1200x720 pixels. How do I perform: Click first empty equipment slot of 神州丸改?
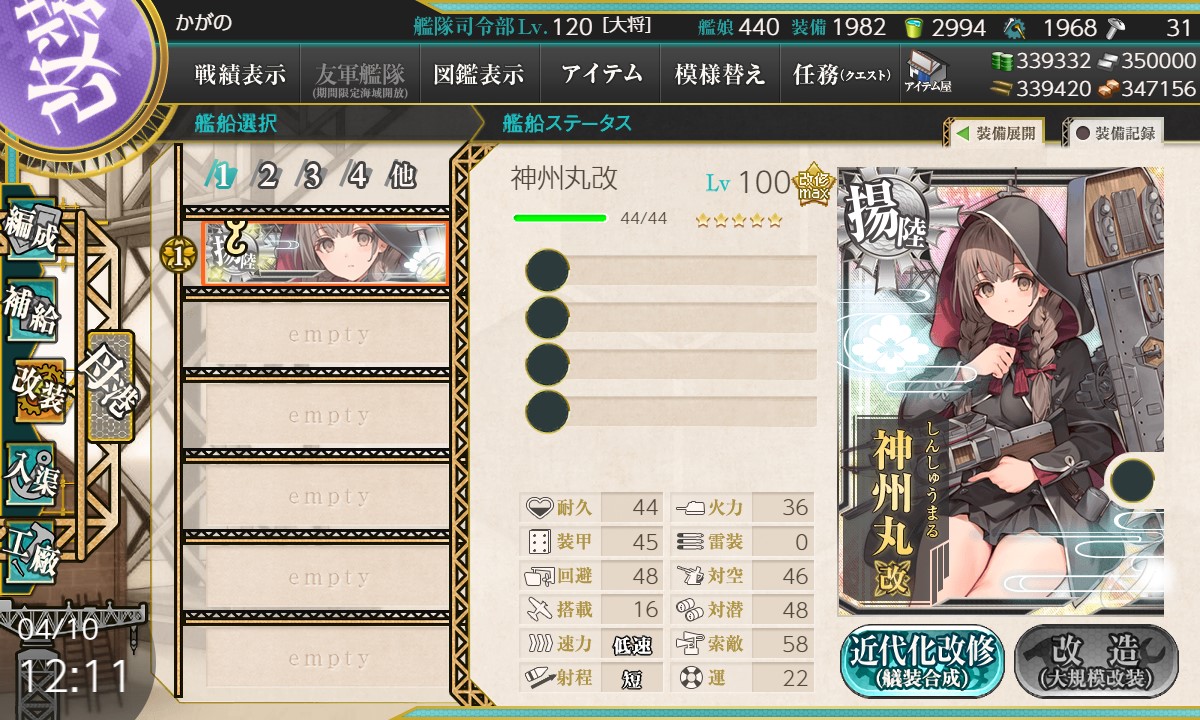click(672, 271)
